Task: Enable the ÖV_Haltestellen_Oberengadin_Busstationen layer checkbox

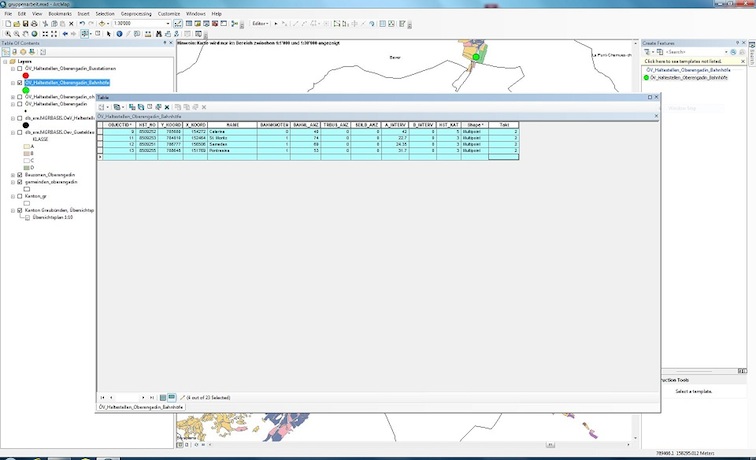Action: pos(19,68)
